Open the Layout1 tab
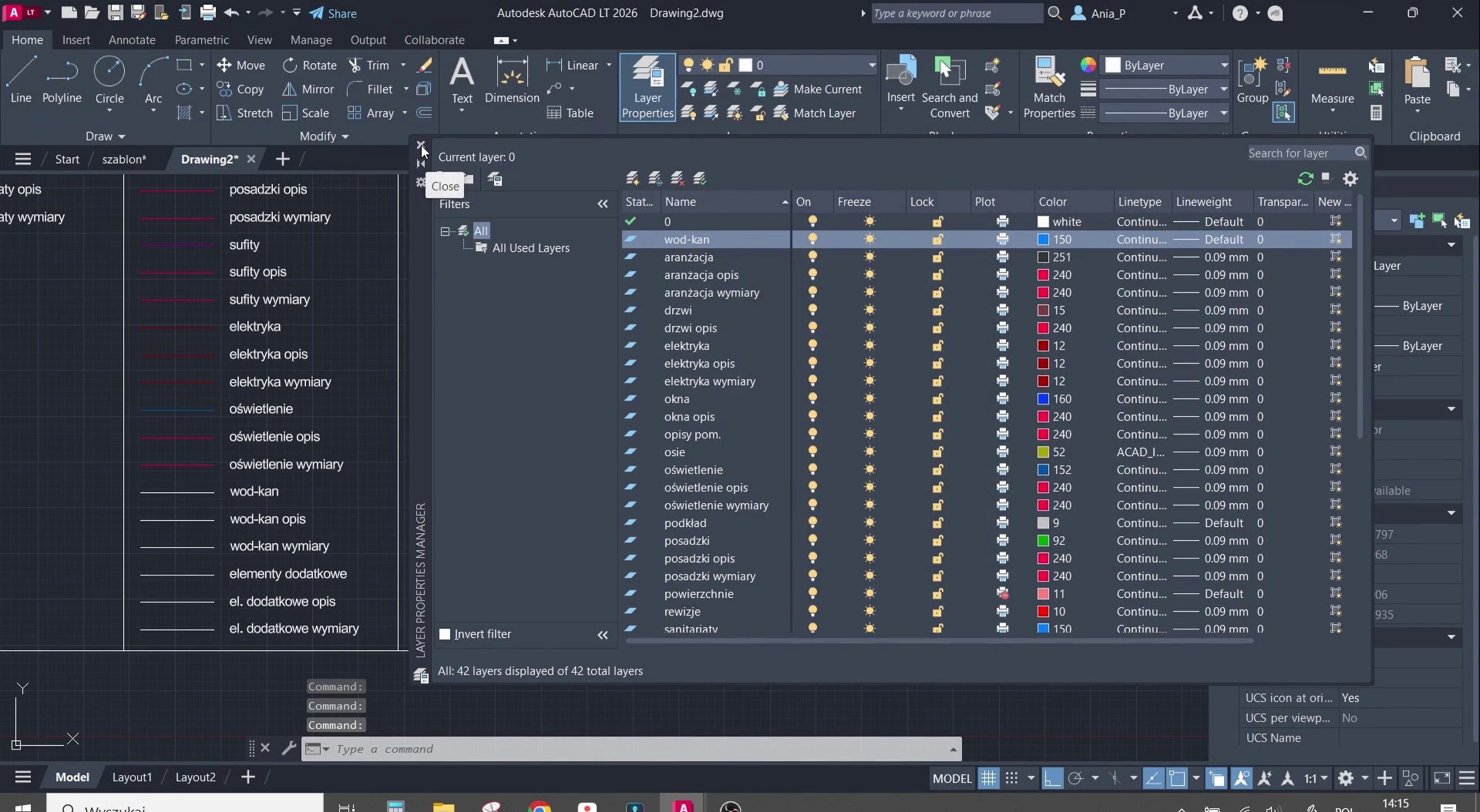The height and width of the screenshot is (812, 1480). click(132, 777)
